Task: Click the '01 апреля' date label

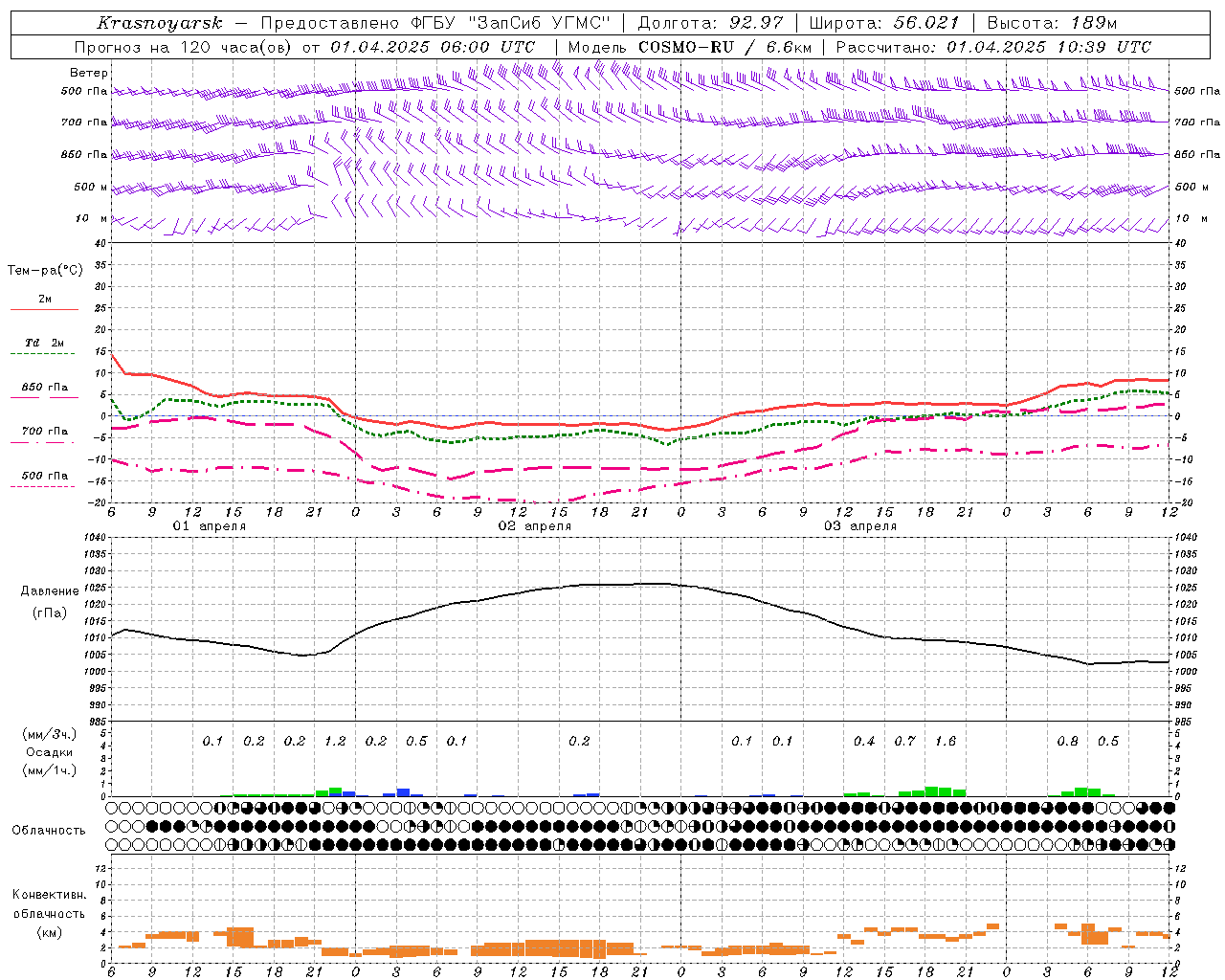Action: [x=209, y=526]
